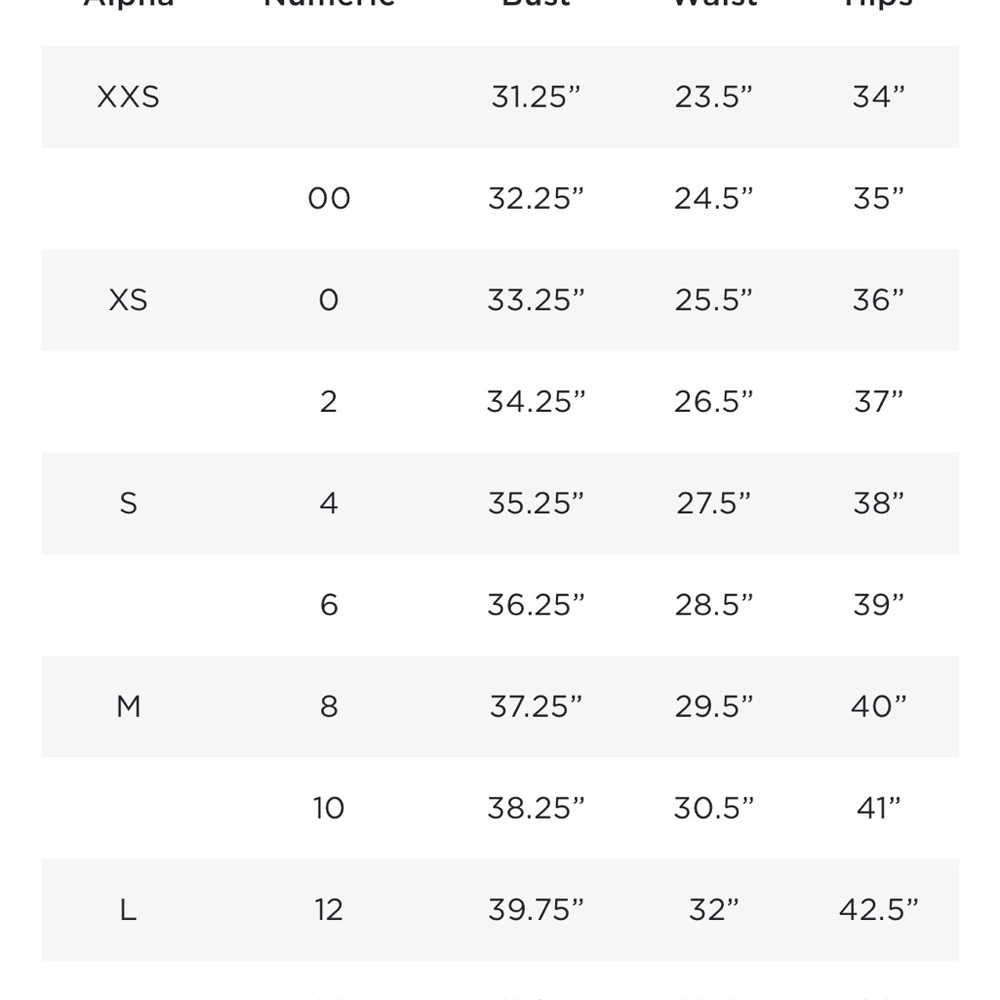Click the 35.25" bust value
This screenshot has height=1000, width=1000.
(x=536, y=503)
